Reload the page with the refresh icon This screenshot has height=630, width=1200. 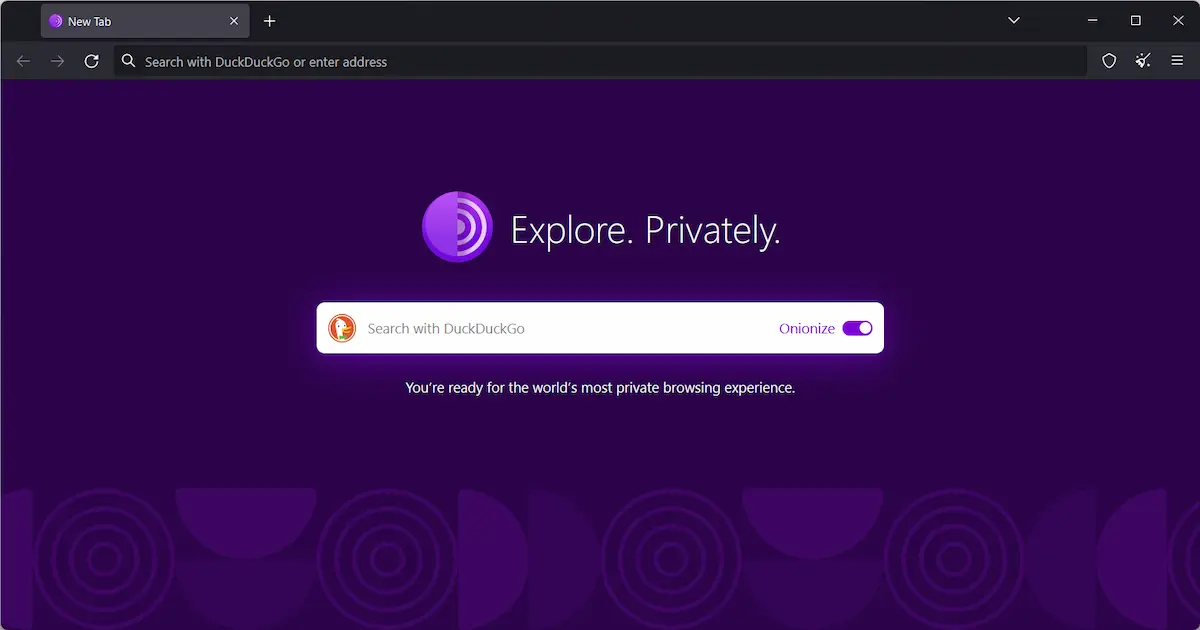click(x=91, y=61)
